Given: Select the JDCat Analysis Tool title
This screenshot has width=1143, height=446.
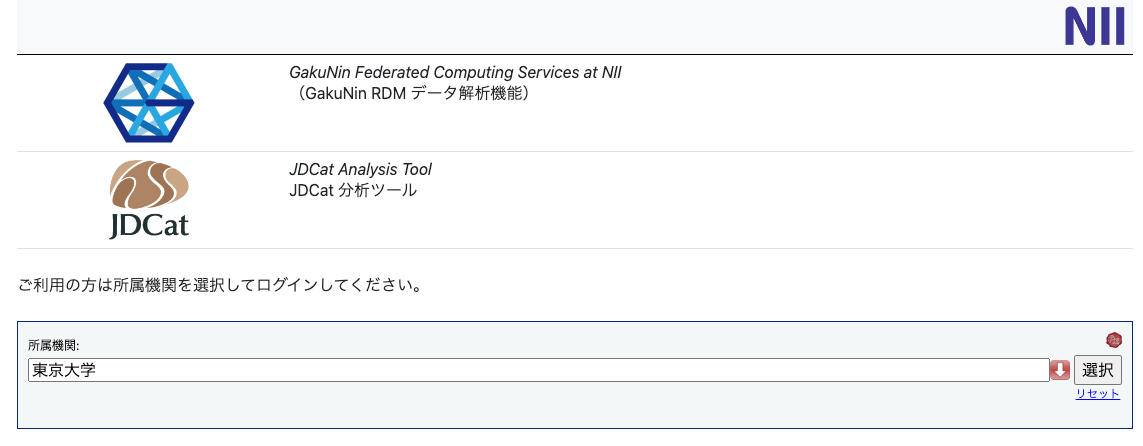Looking at the screenshot, I should pyautogui.click(x=360, y=170).
